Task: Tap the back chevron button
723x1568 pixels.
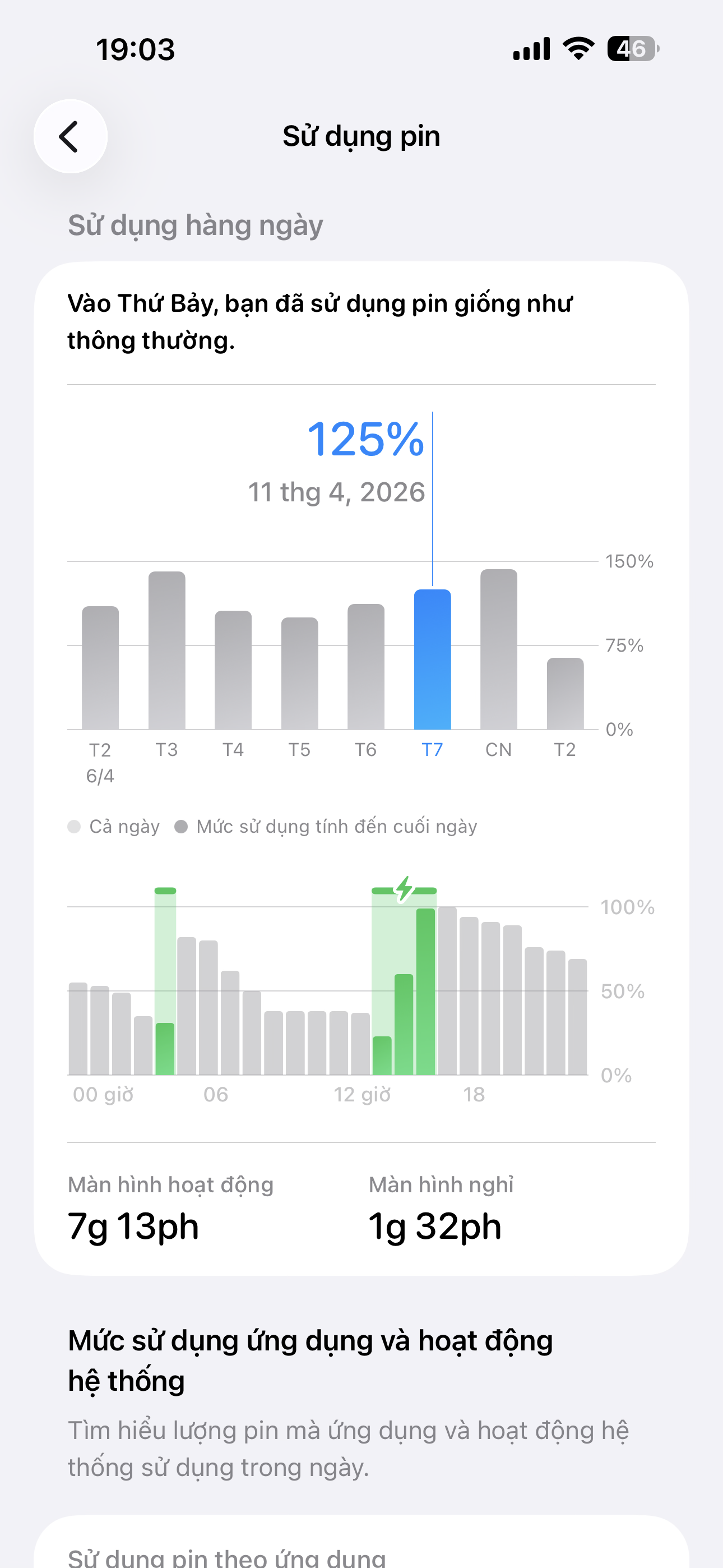Action: tap(71, 136)
